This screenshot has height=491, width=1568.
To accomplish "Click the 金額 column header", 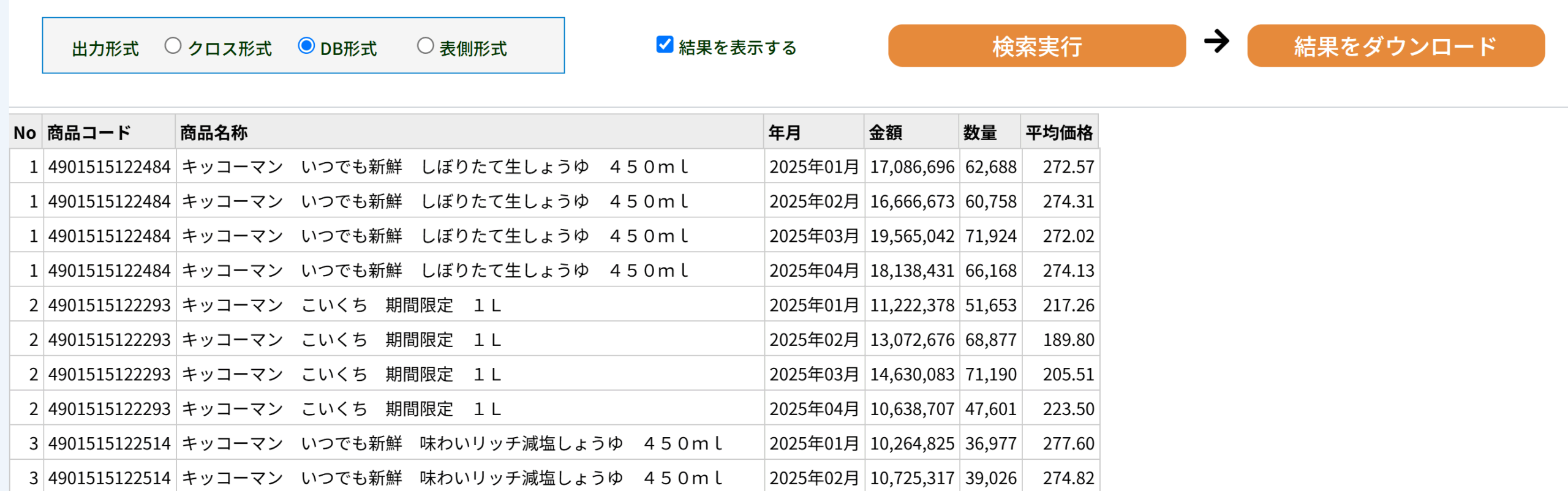I will pyautogui.click(x=911, y=132).
